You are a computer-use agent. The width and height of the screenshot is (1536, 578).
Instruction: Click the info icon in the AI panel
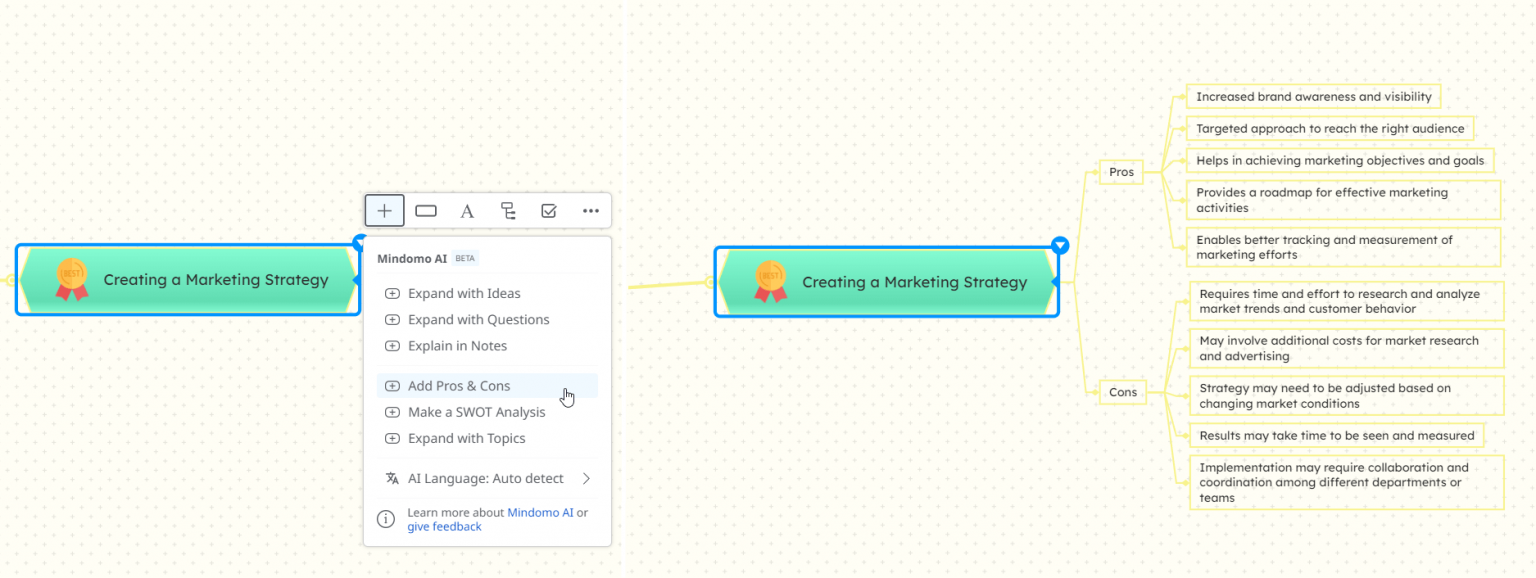(x=385, y=519)
